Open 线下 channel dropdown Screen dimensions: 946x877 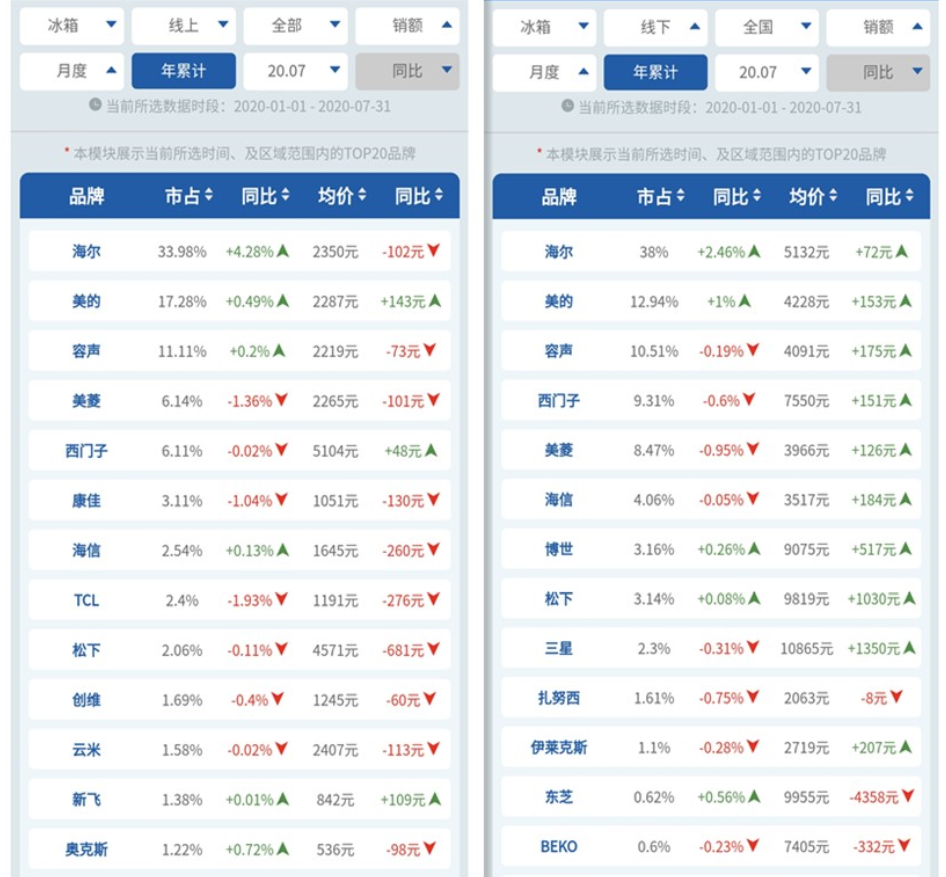(x=655, y=27)
